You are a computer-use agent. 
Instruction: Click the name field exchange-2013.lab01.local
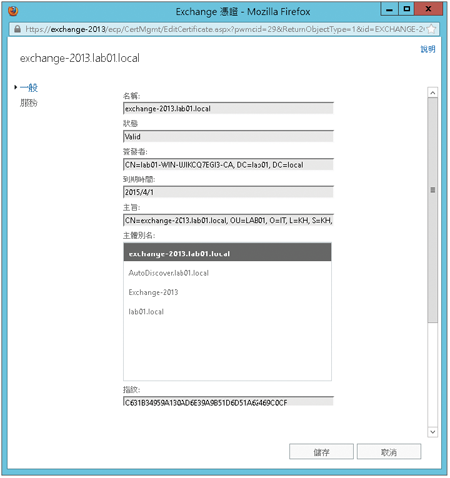228,108
